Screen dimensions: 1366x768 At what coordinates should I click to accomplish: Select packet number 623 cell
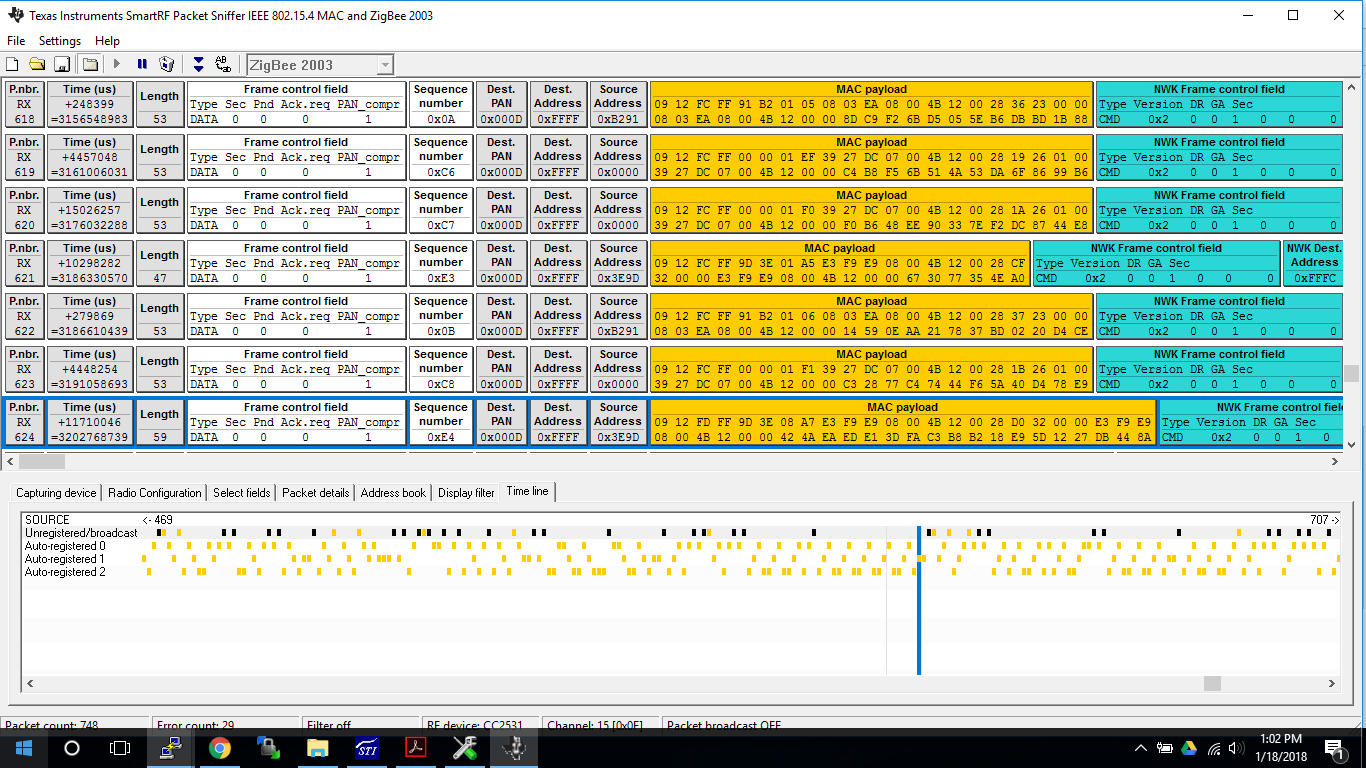click(x=25, y=369)
